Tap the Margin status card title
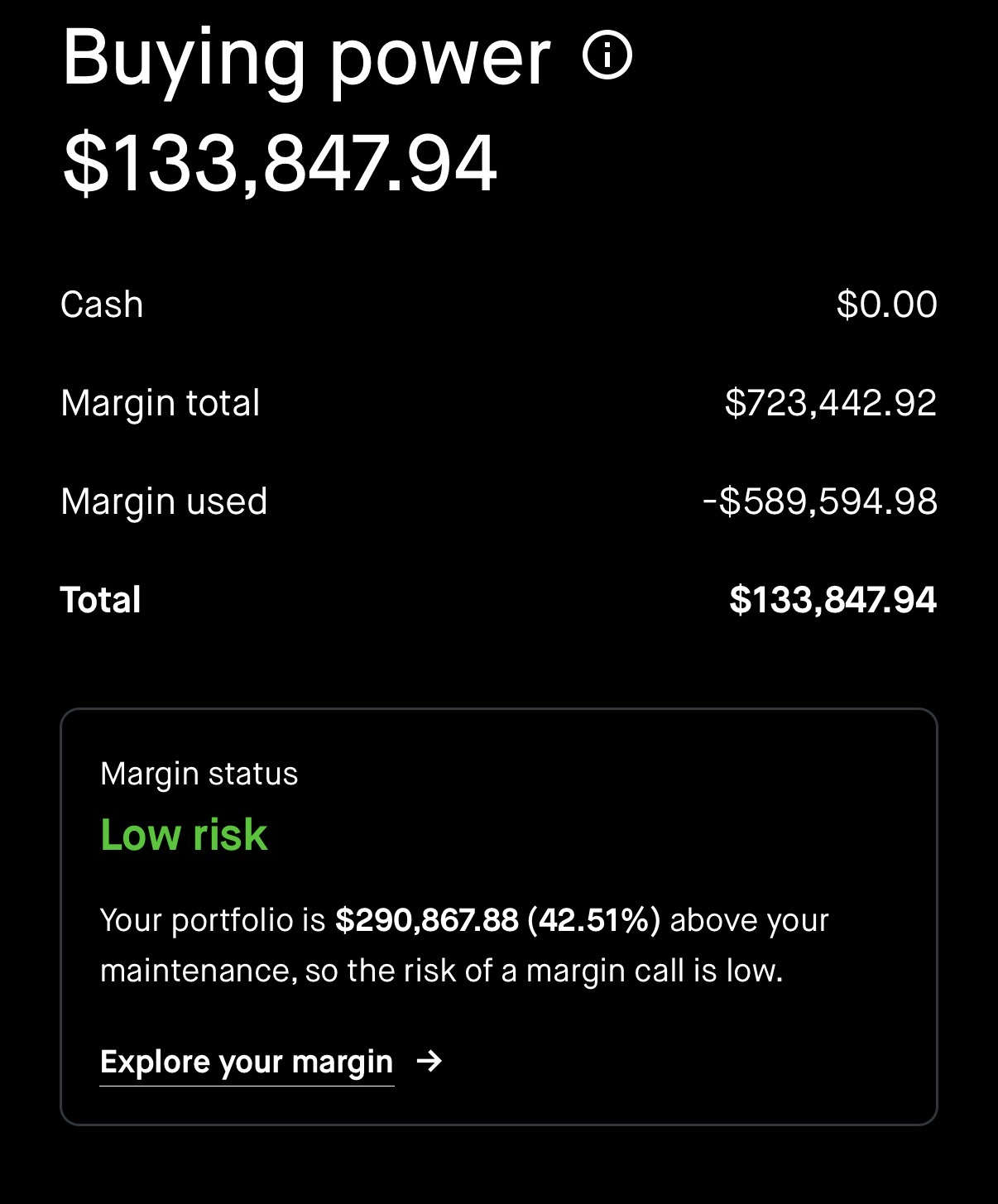 pyautogui.click(x=199, y=774)
